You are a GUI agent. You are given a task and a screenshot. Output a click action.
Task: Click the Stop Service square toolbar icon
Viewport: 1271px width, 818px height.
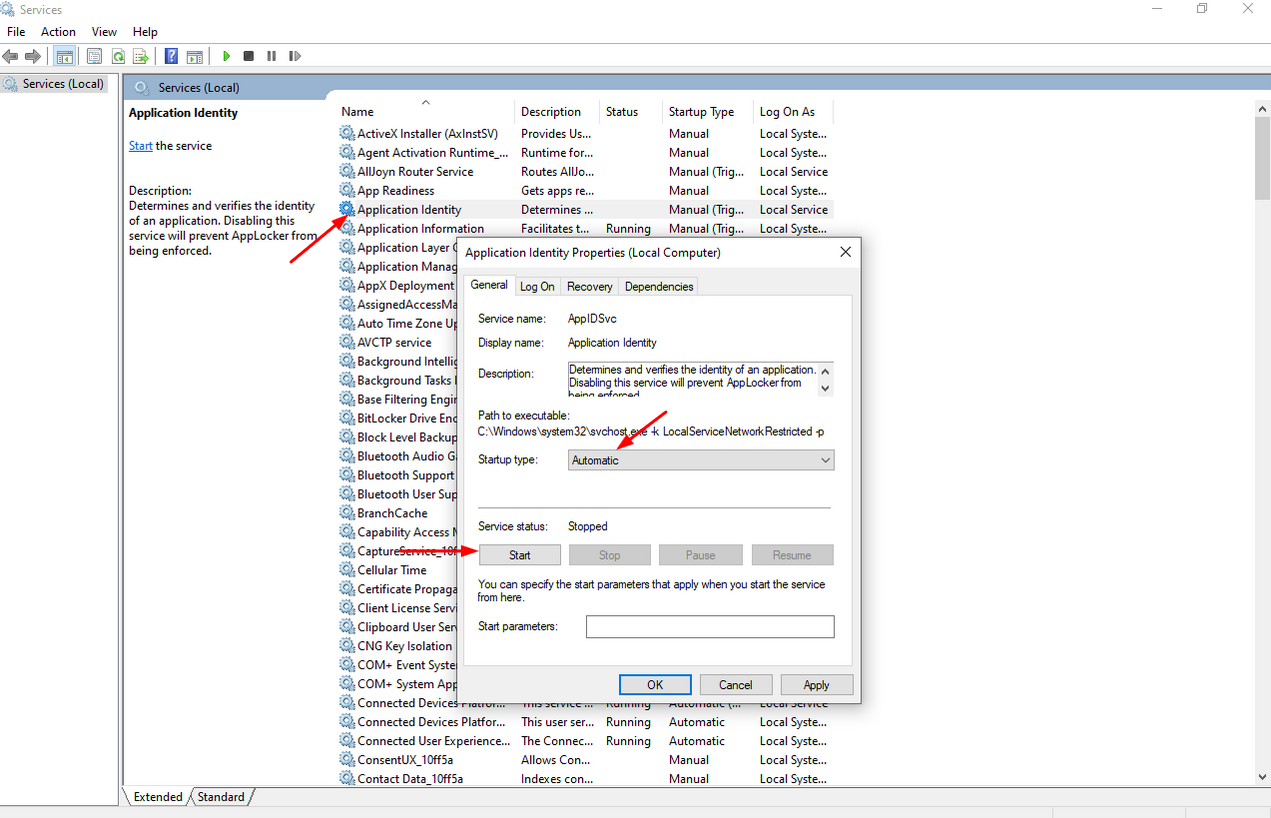pyautogui.click(x=249, y=56)
